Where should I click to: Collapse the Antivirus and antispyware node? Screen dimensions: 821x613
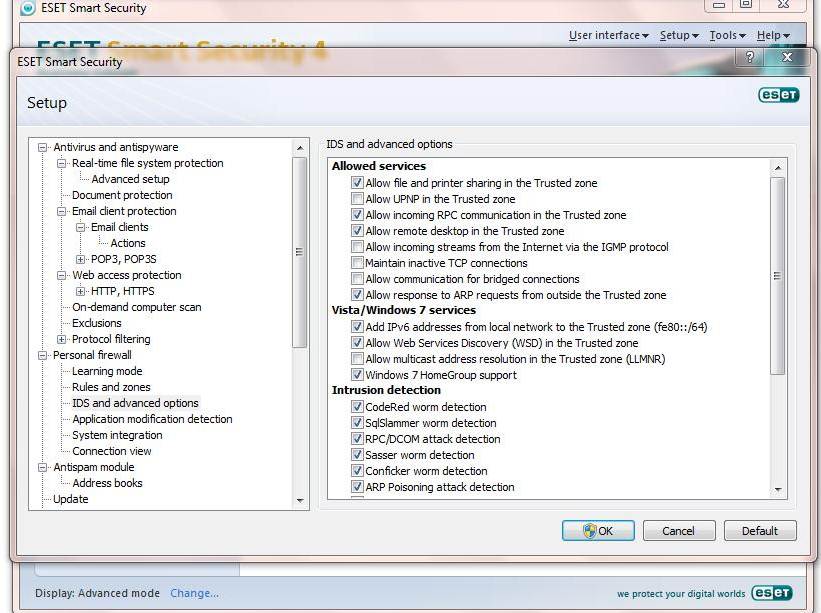42,148
